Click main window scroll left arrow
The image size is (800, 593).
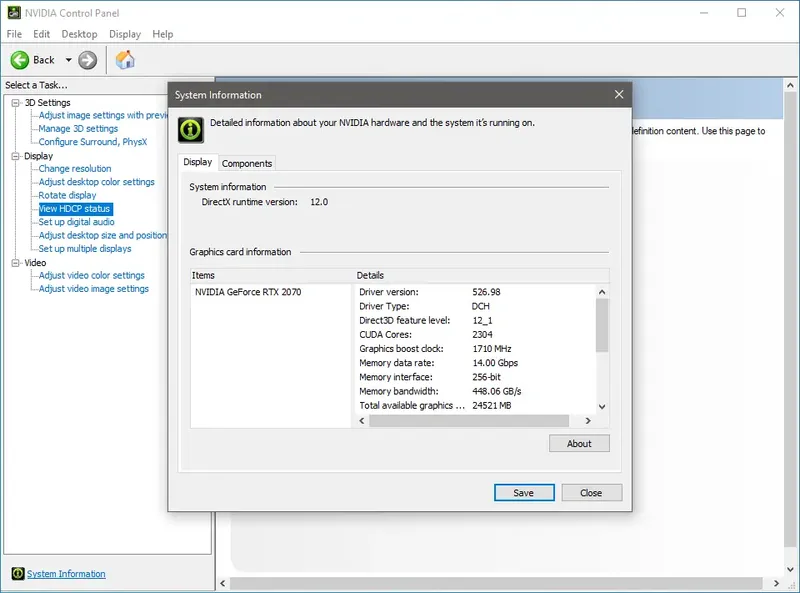click(222, 583)
